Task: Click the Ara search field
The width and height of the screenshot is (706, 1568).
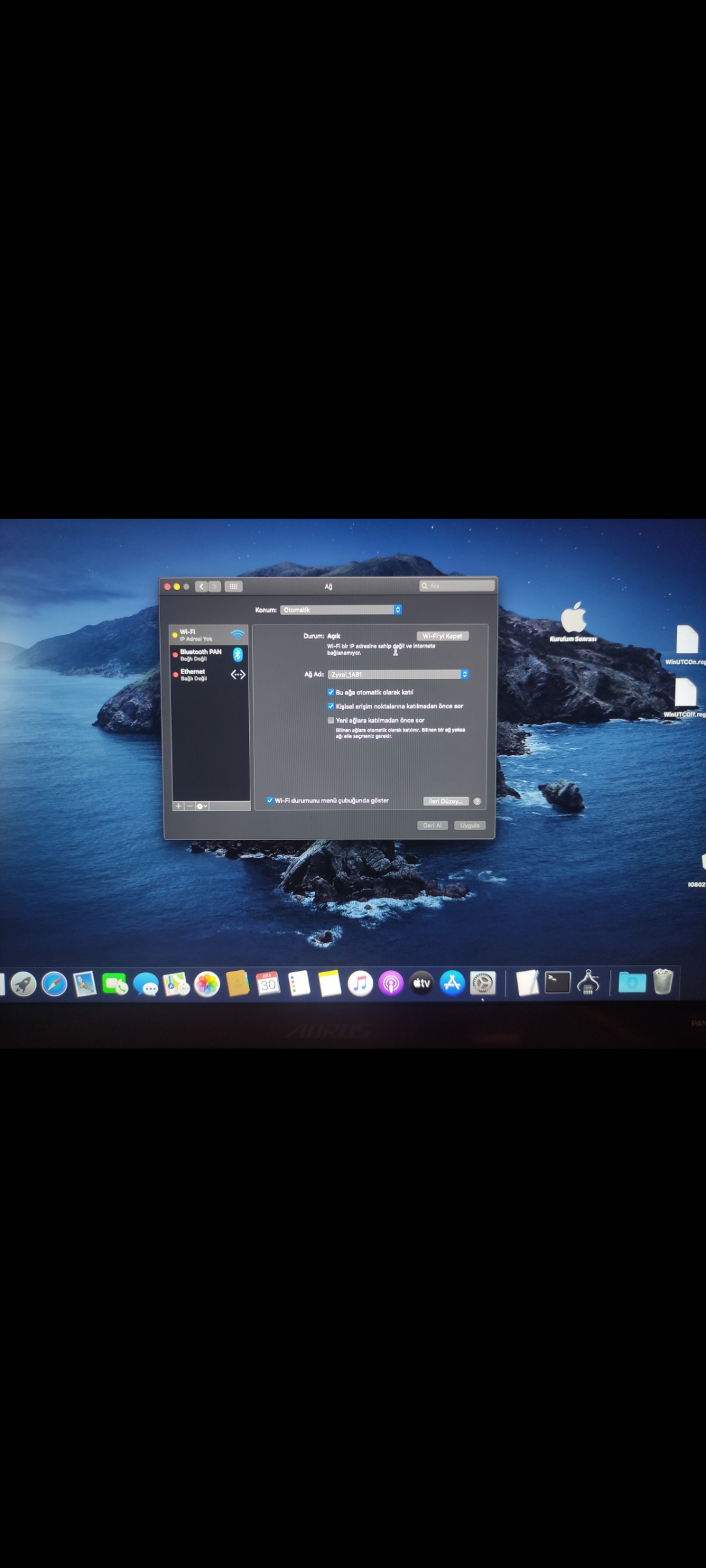Action: (458, 586)
